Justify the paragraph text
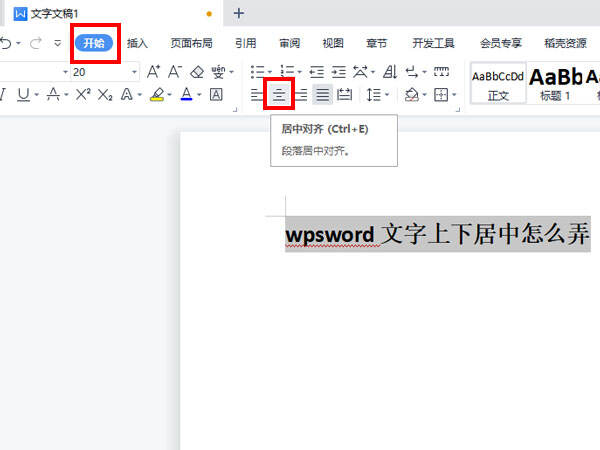This screenshot has height=450, width=600. pos(323,95)
